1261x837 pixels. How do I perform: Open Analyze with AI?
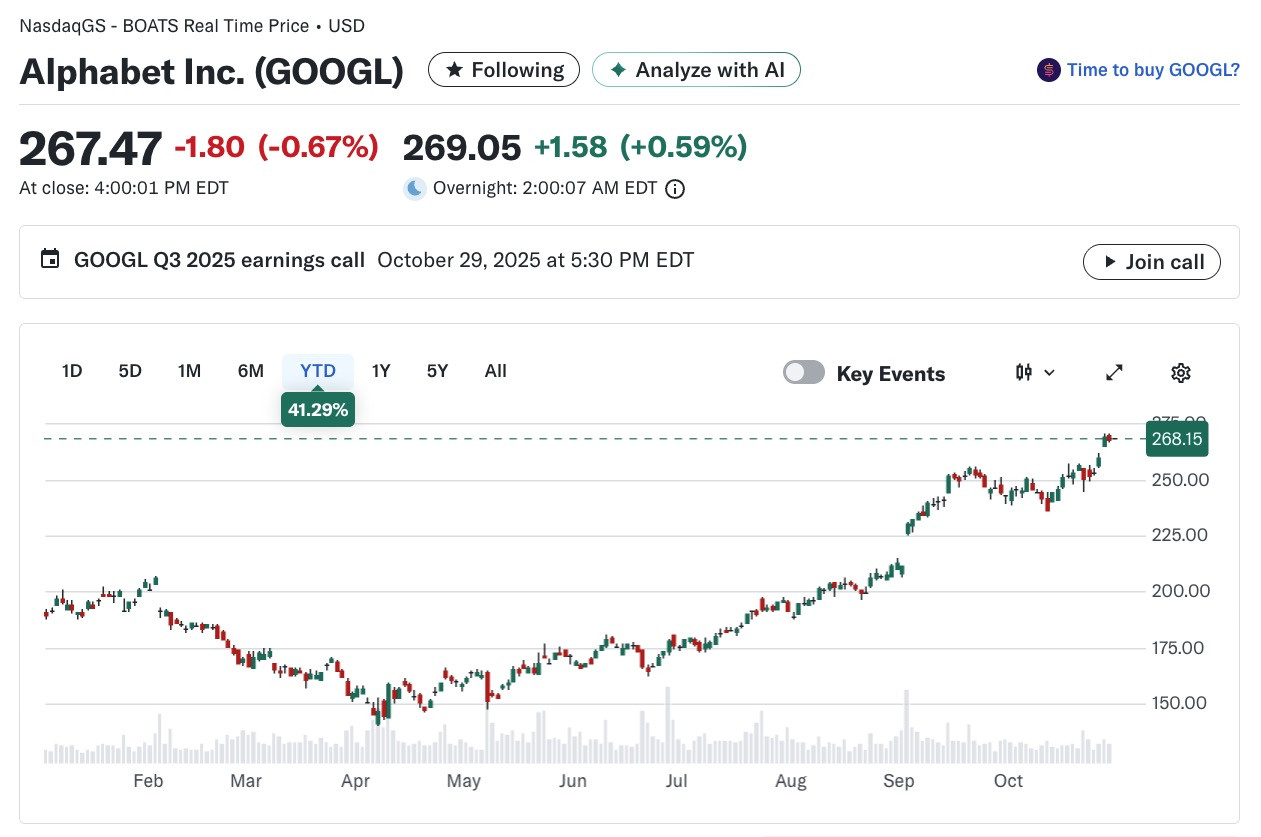pyautogui.click(x=696, y=70)
